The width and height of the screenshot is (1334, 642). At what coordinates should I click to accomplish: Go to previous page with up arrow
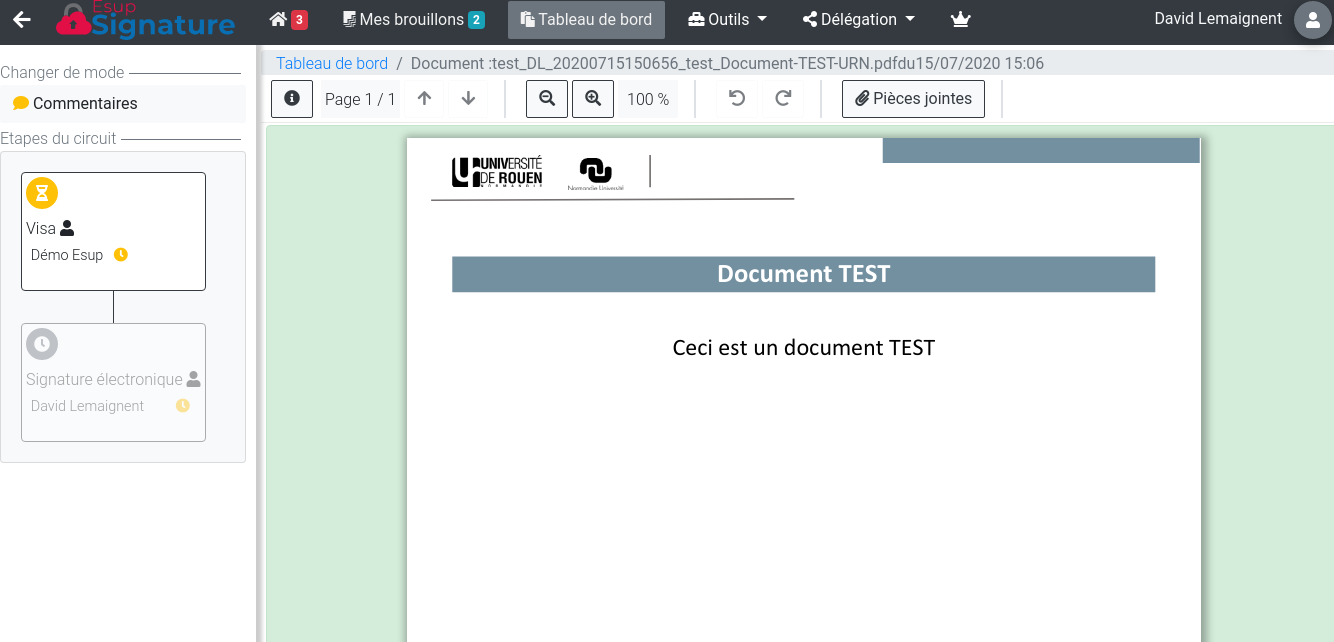pos(424,99)
